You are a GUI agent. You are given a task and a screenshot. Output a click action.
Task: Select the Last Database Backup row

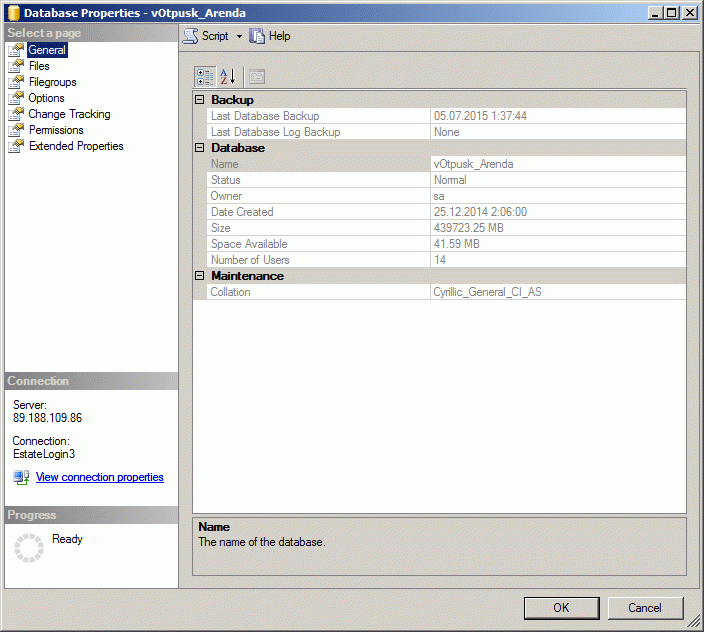point(446,116)
